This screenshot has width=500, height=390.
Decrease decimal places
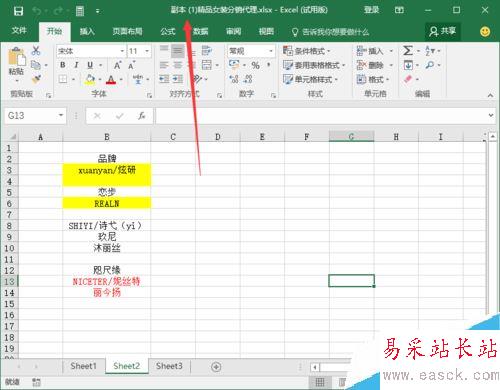click(x=248, y=79)
